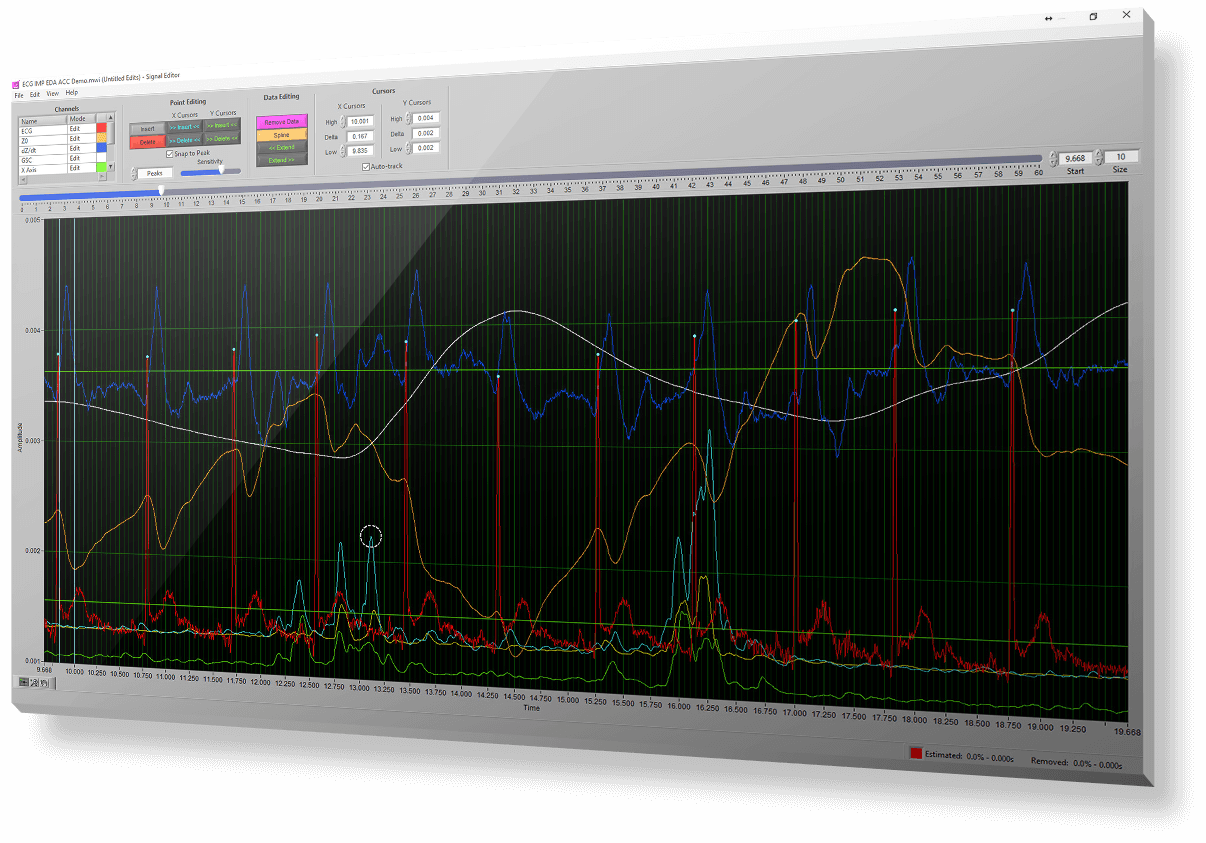
Task: Click the Y Cursors Delete button
Action: pos(221,139)
